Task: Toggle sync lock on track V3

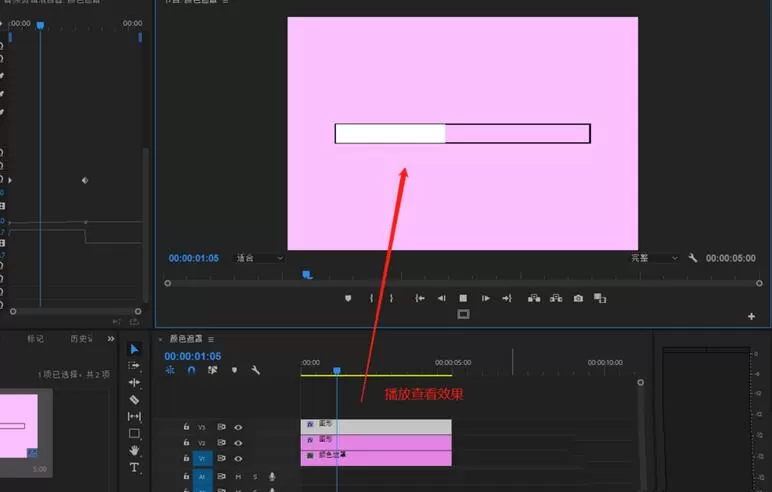Action: 222,427
